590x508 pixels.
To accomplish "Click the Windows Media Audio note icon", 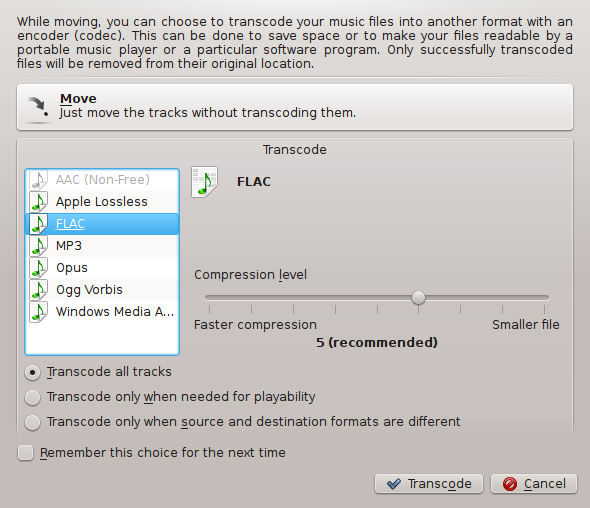I will [39, 312].
